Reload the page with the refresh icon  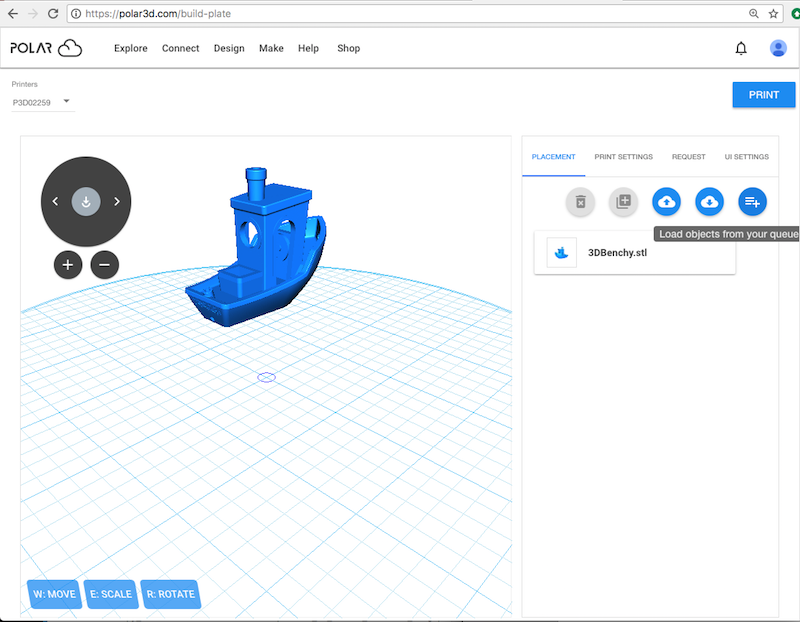(53, 14)
